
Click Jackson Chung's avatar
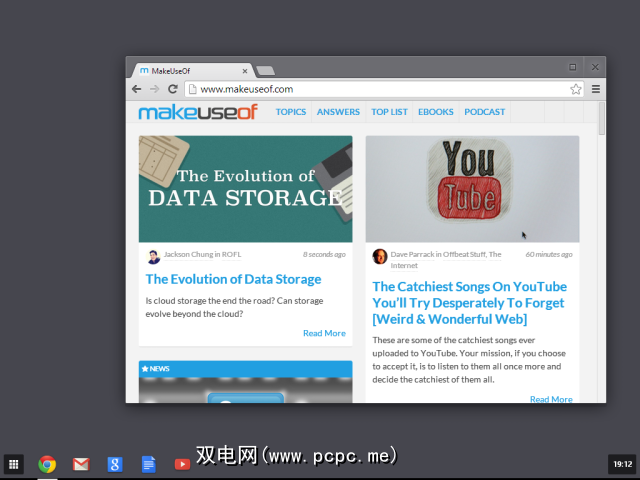153,257
